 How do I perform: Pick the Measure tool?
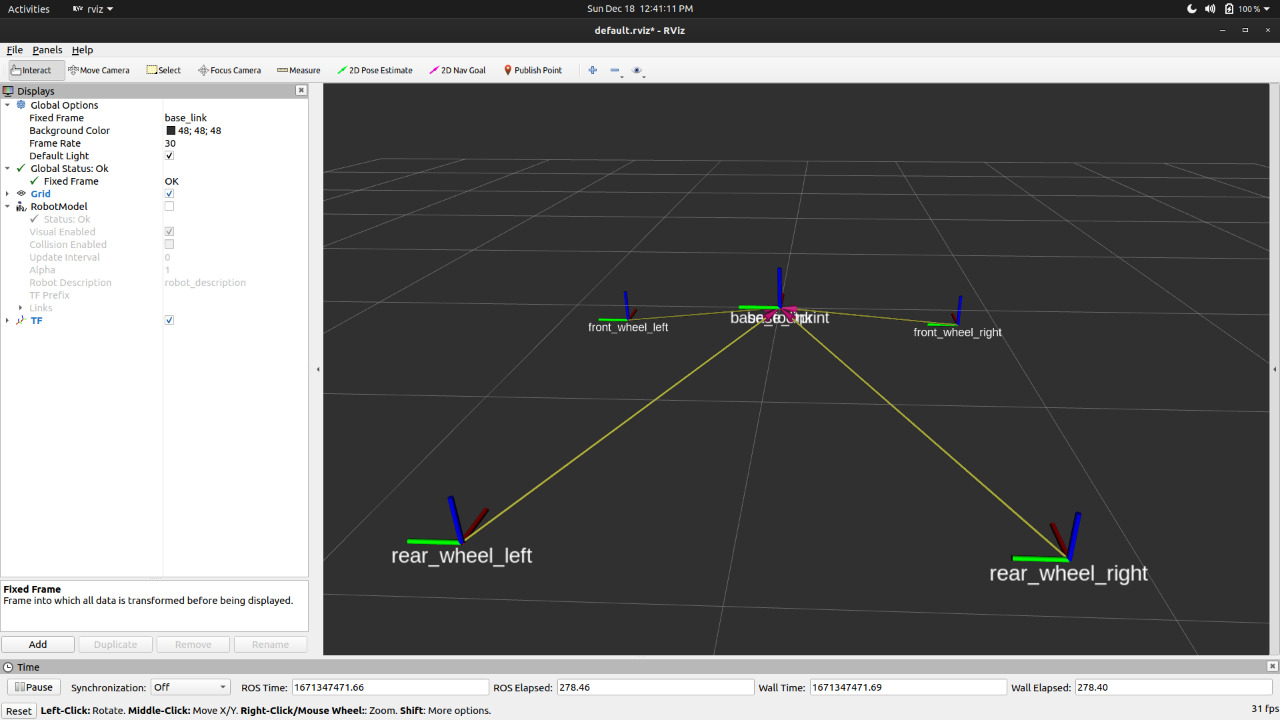[297, 70]
